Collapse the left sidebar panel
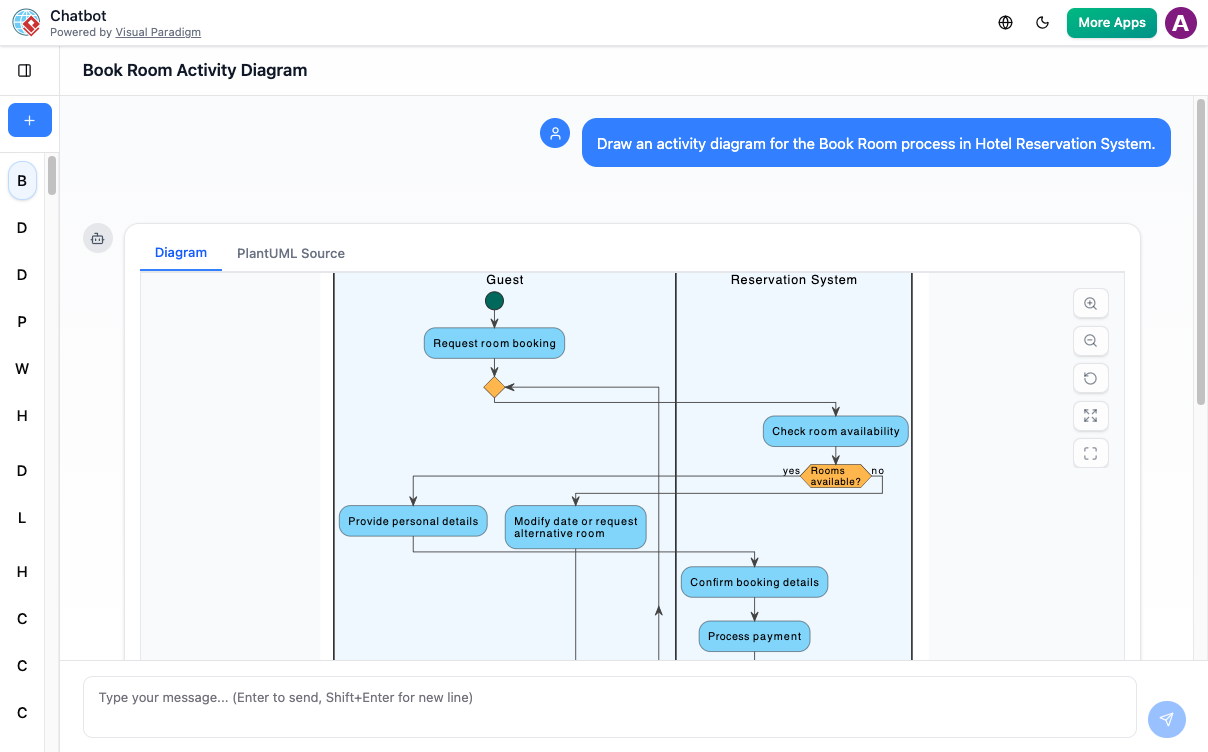The image size is (1208, 752). (25, 70)
